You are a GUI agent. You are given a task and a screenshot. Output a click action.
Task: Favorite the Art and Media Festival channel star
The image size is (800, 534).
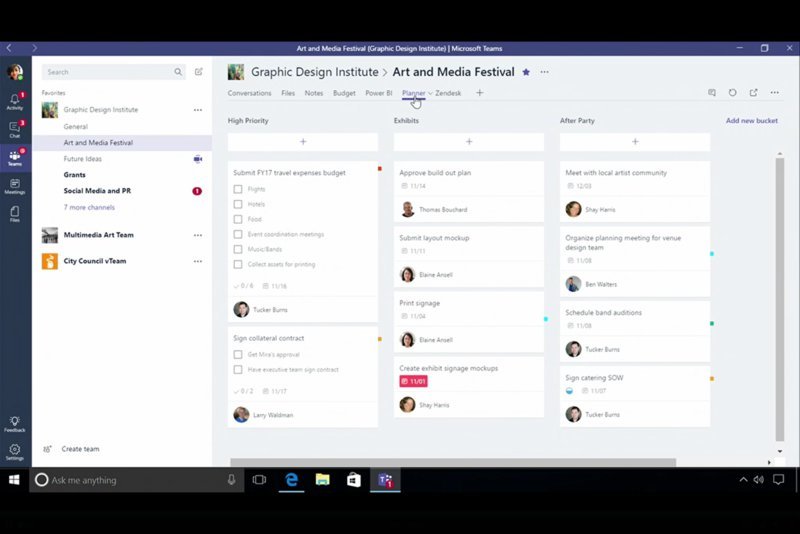point(526,72)
